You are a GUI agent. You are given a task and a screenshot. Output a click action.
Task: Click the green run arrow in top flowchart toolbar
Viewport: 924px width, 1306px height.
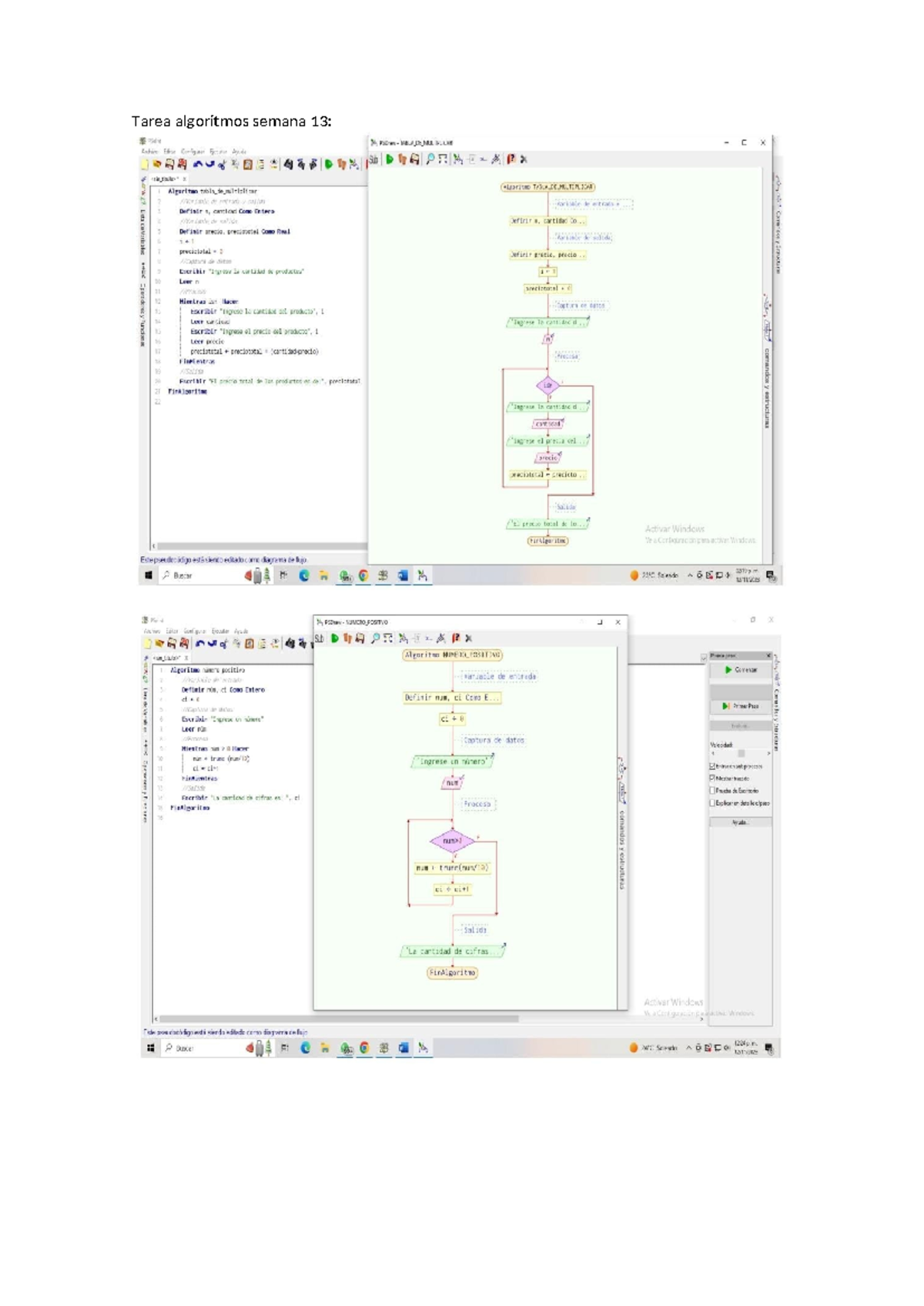tap(390, 159)
